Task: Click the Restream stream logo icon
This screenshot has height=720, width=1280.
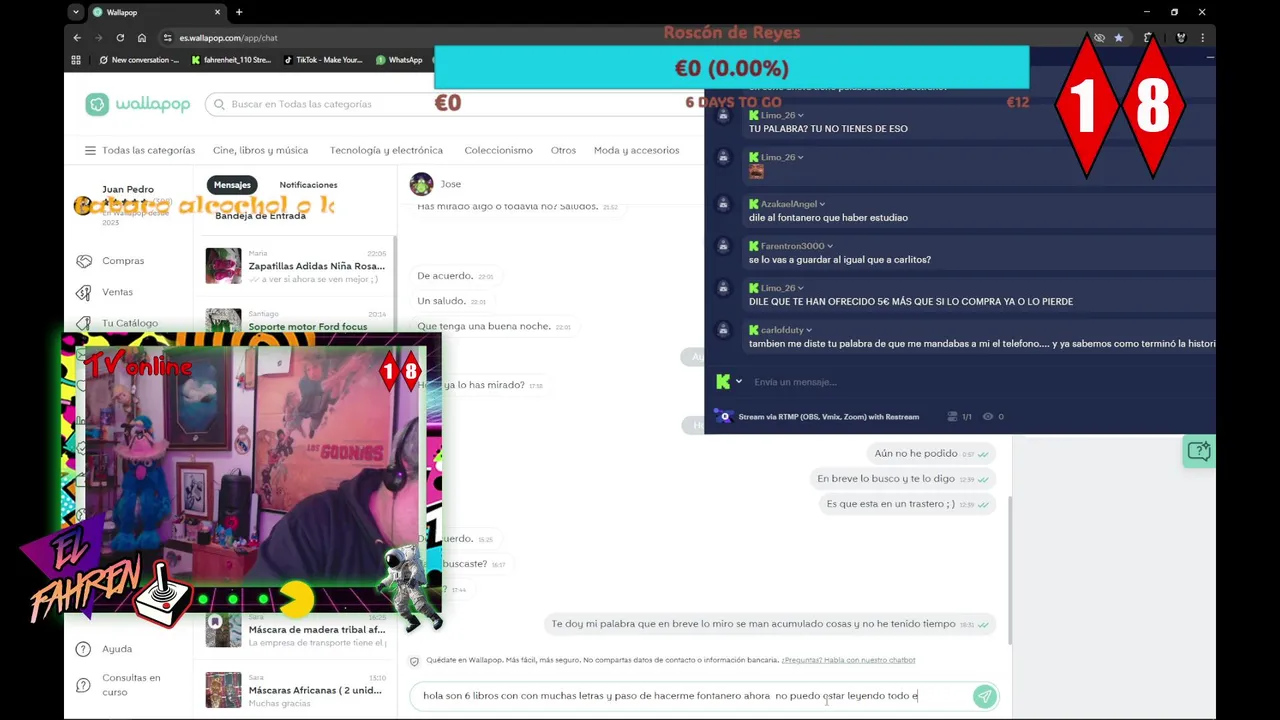Action: coord(723,417)
